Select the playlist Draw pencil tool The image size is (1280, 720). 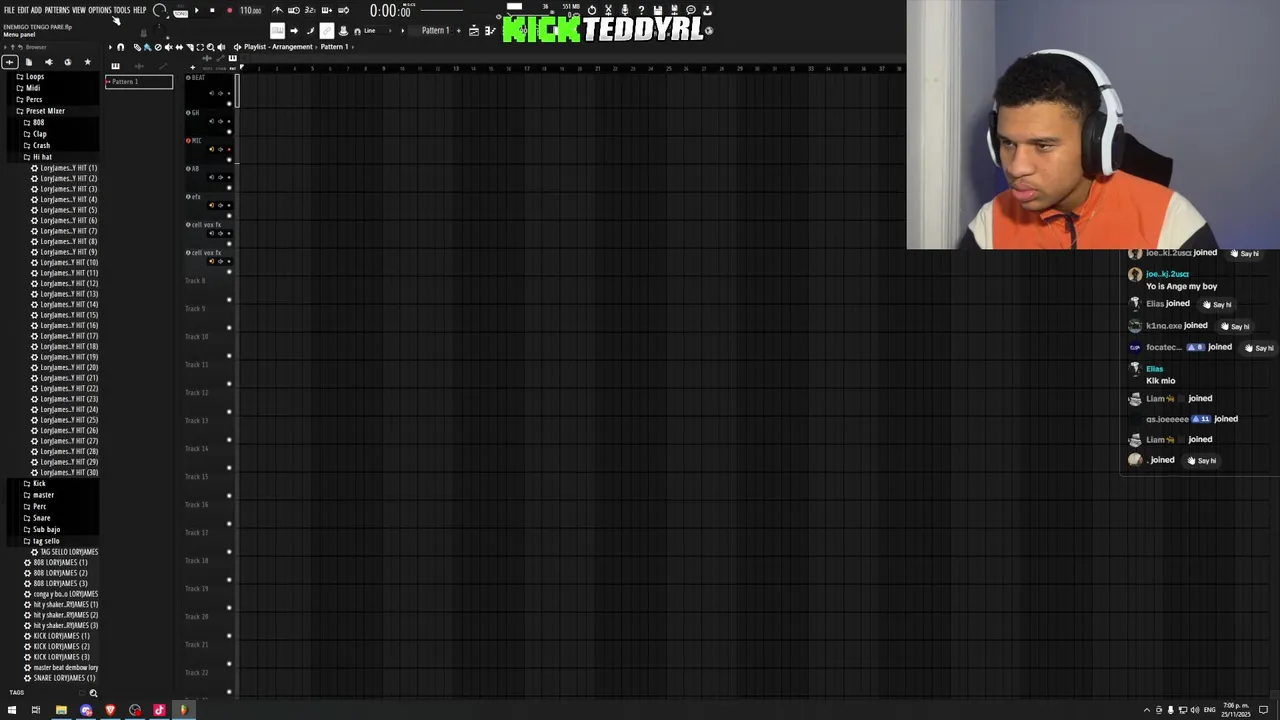pos(137,47)
